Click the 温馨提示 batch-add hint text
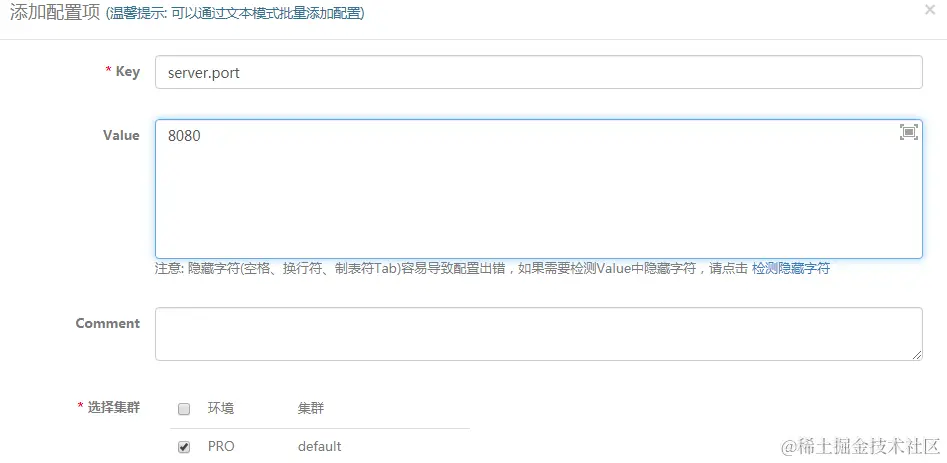Screen dimensions: 947x463 (x=236, y=13)
